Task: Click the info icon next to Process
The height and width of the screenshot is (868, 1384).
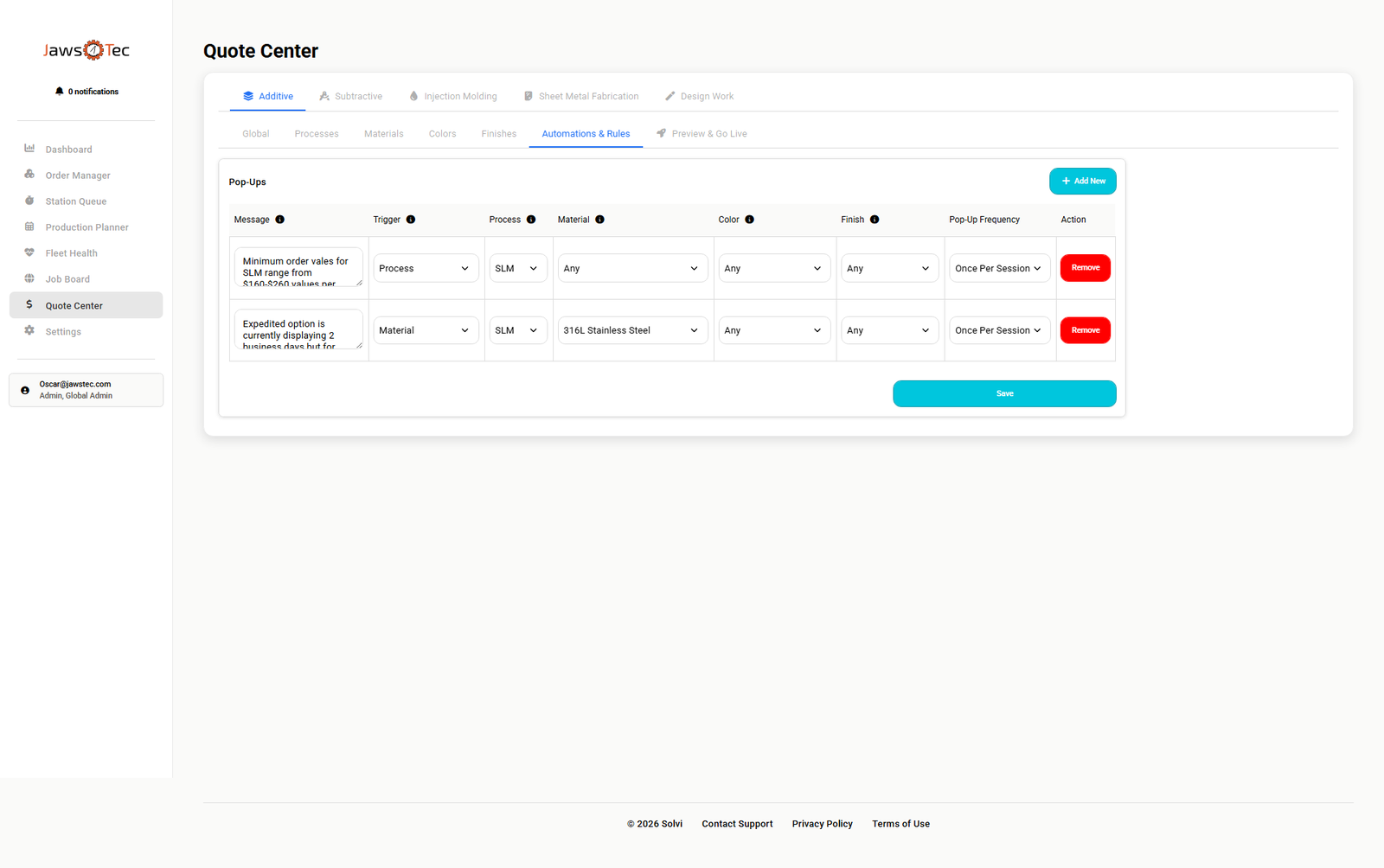Action: pos(531,220)
